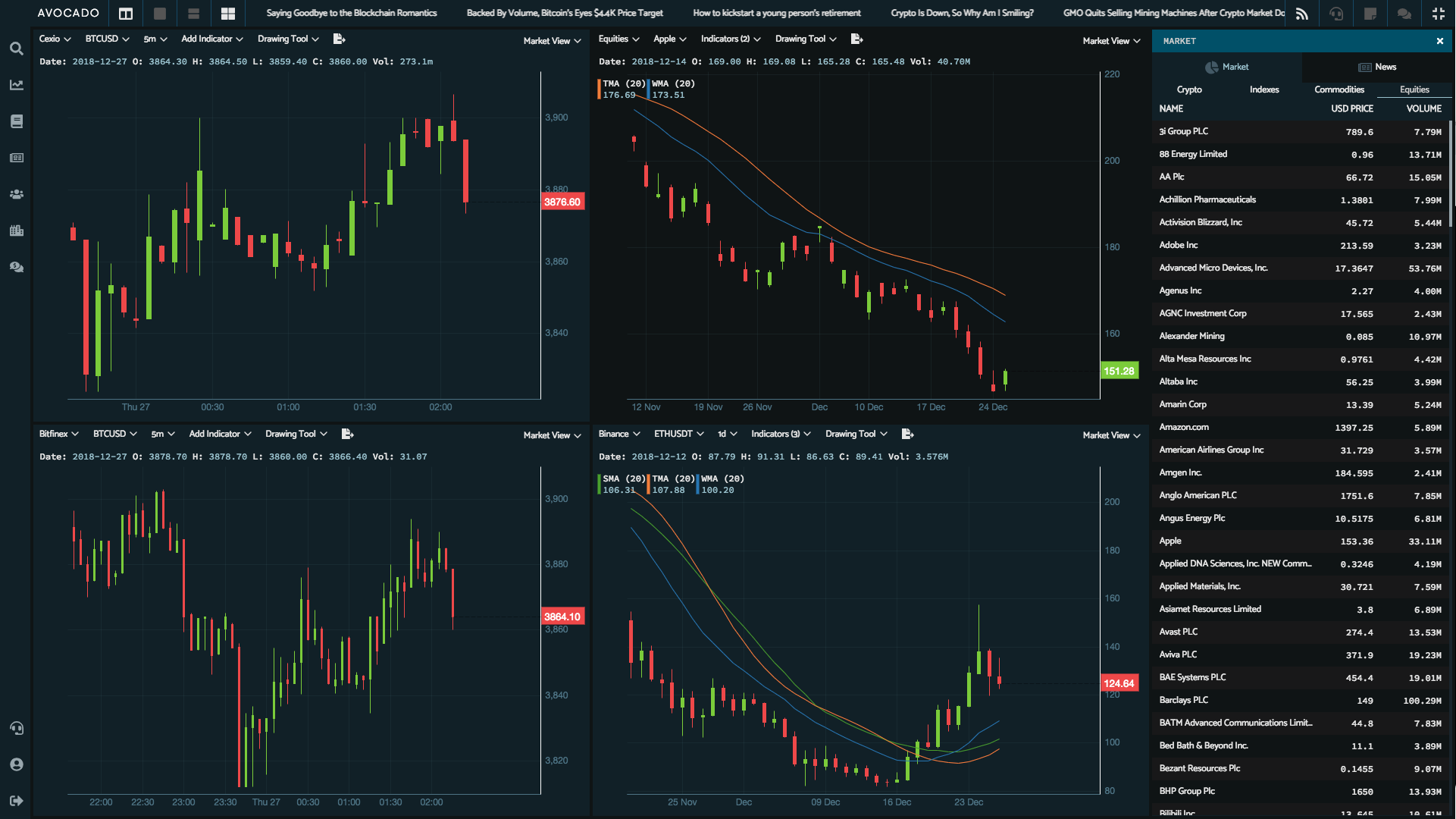Viewport: 1456px width, 819px height.
Task: Open headline about Blockchain Romantics
Action: point(351,13)
